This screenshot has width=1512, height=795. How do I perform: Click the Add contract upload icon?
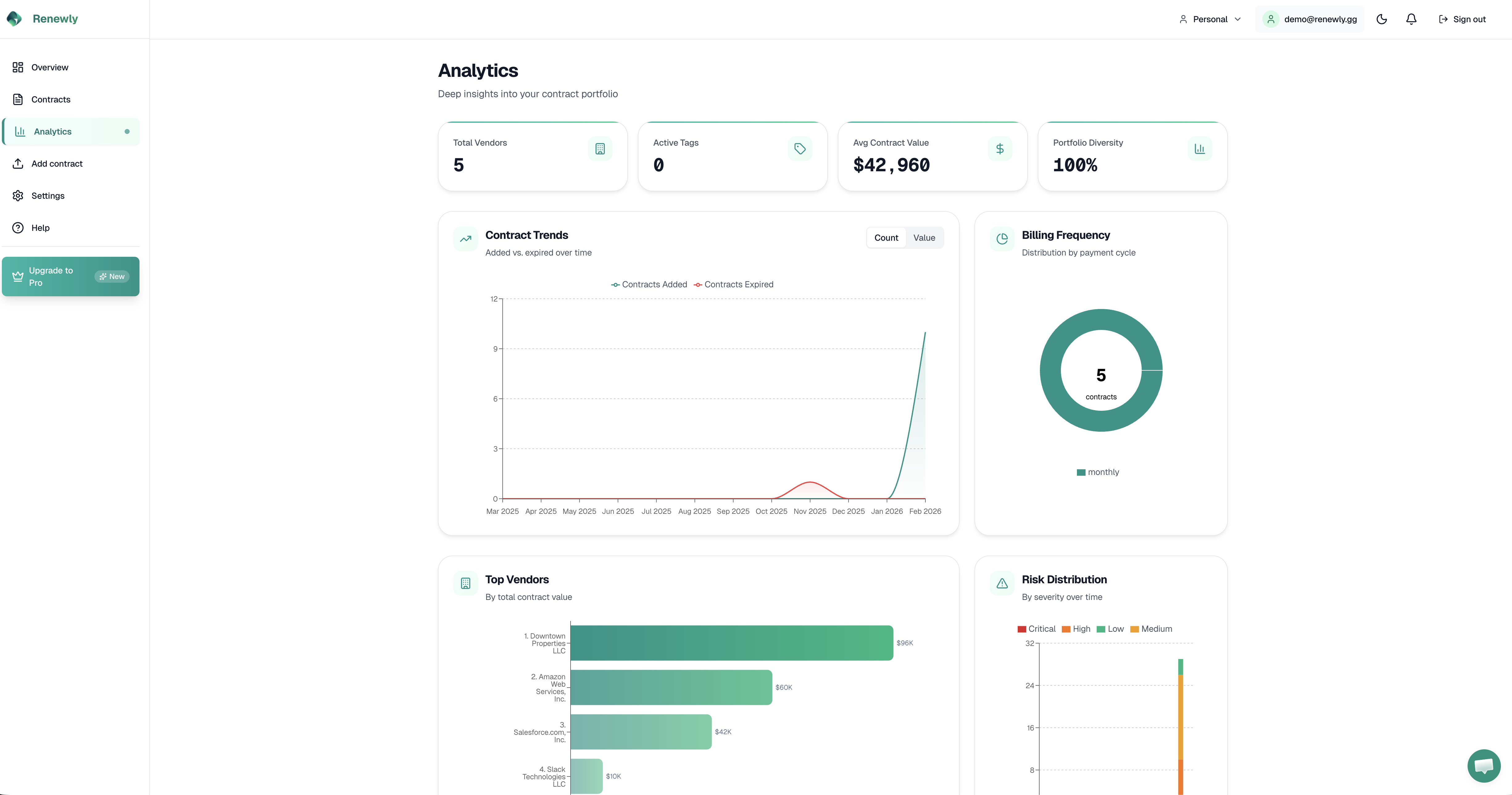point(18,163)
